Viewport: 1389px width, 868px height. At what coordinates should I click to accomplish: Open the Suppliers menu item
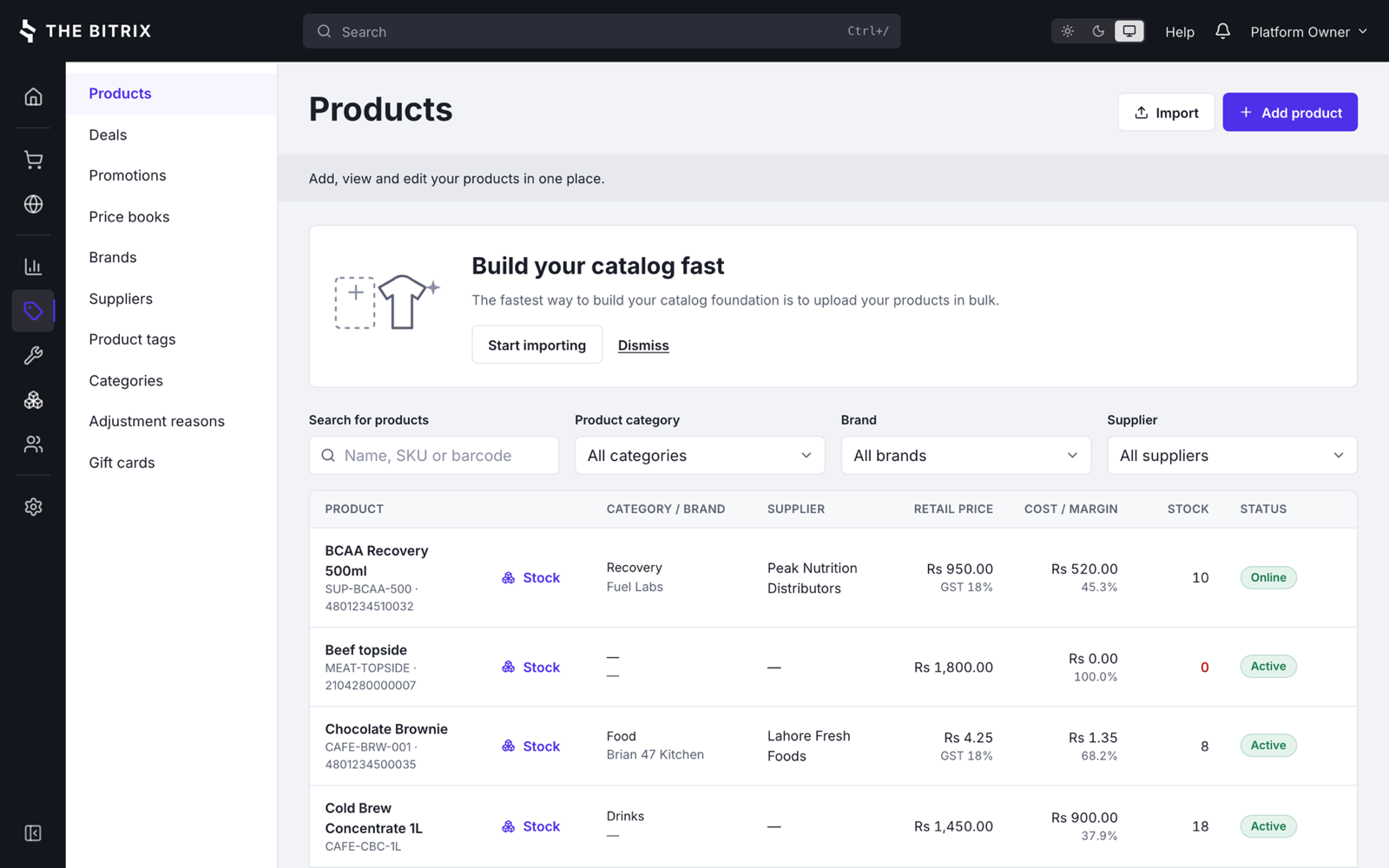172,299
